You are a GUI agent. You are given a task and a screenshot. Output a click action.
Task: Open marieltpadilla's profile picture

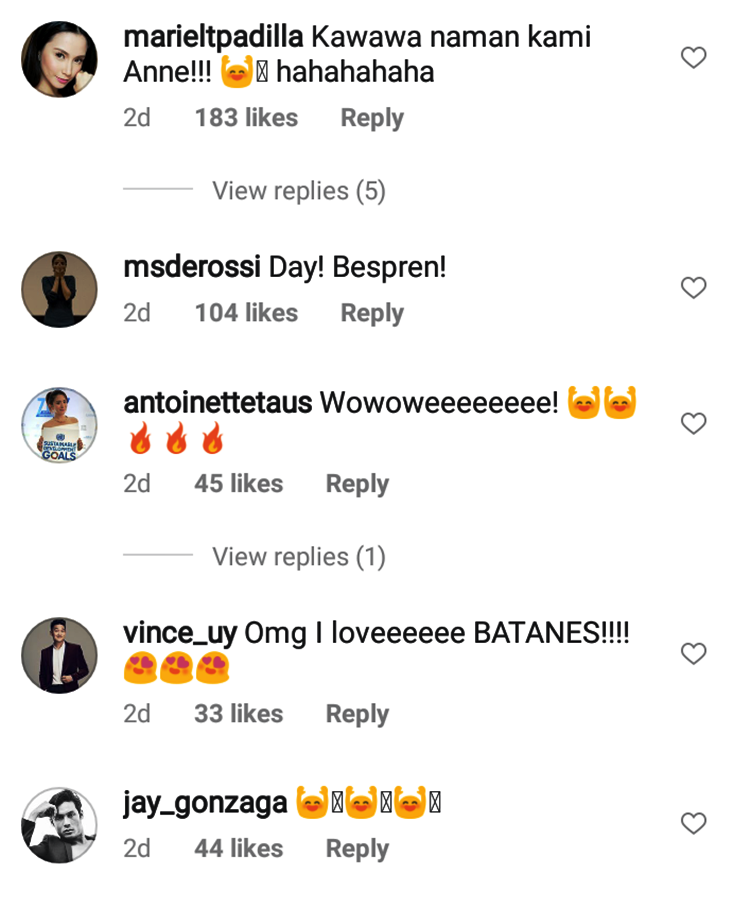tap(60, 59)
